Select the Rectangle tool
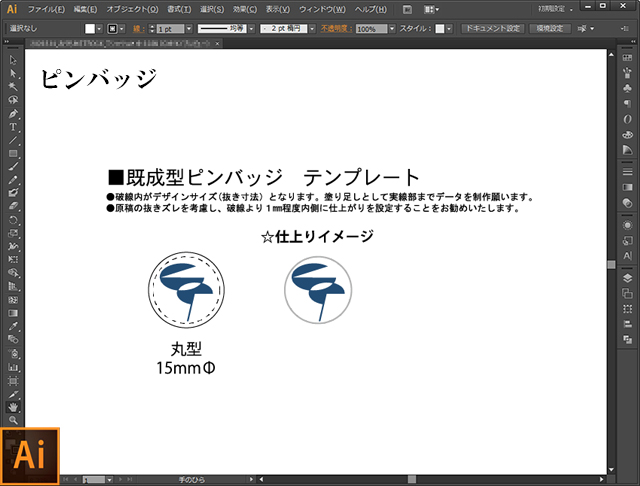Screen dimensions: 640x486 click(13, 153)
